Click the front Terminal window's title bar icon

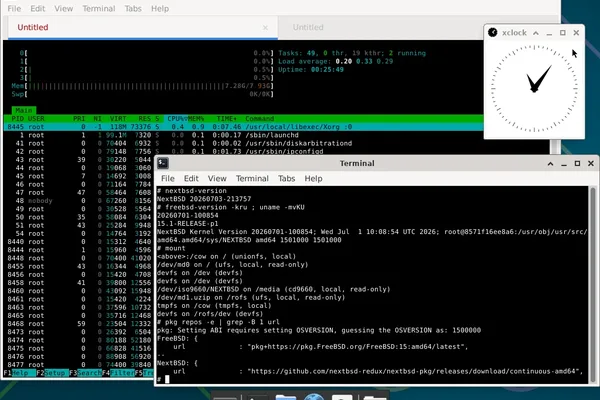tap(163, 163)
